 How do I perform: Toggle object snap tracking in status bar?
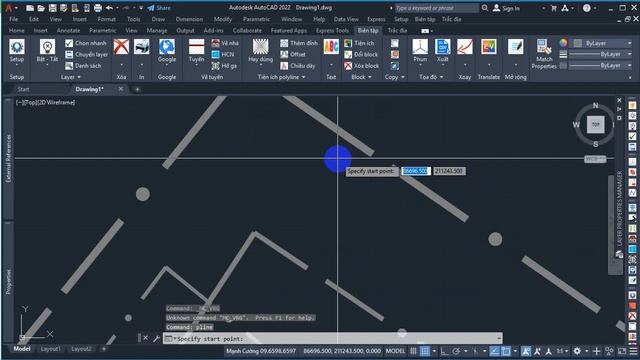pyautogui.click(x=495, y=351)
